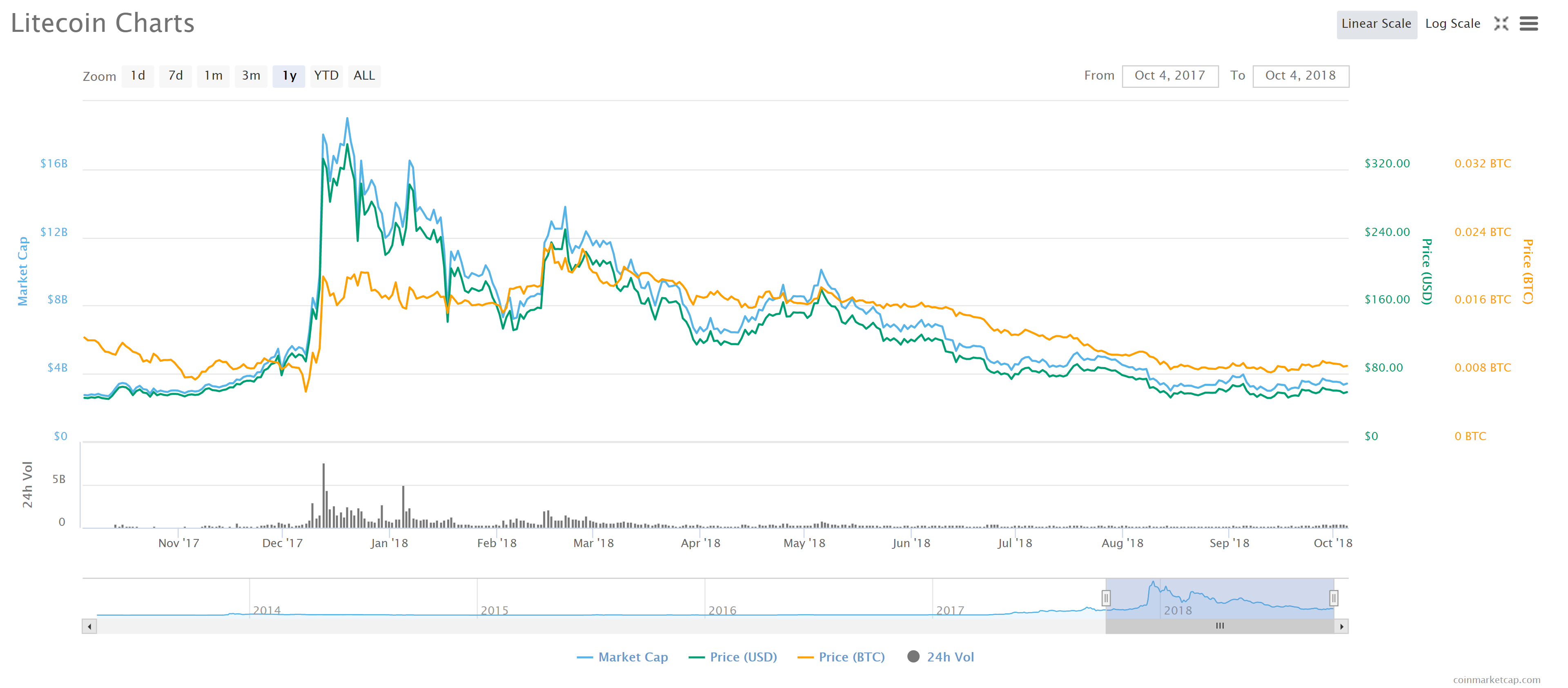Click the Aug '18 x-axis label
Image resolution: width=1568 pixels, height=688 pixels.
point(1123,543)
